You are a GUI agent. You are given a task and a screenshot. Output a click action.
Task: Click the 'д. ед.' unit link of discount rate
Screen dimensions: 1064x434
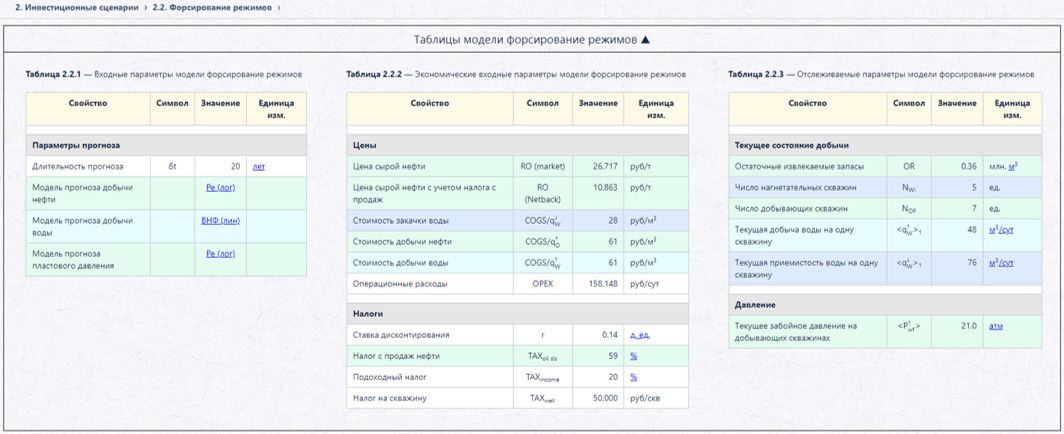641,335
